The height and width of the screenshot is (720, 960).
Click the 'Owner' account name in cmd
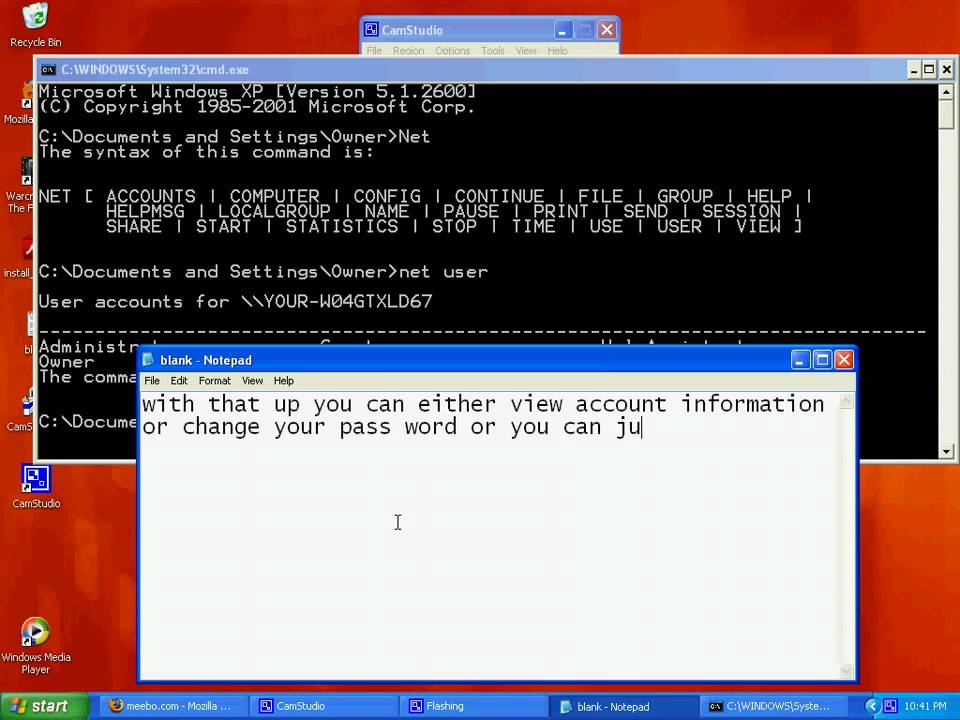pos(66,362)
